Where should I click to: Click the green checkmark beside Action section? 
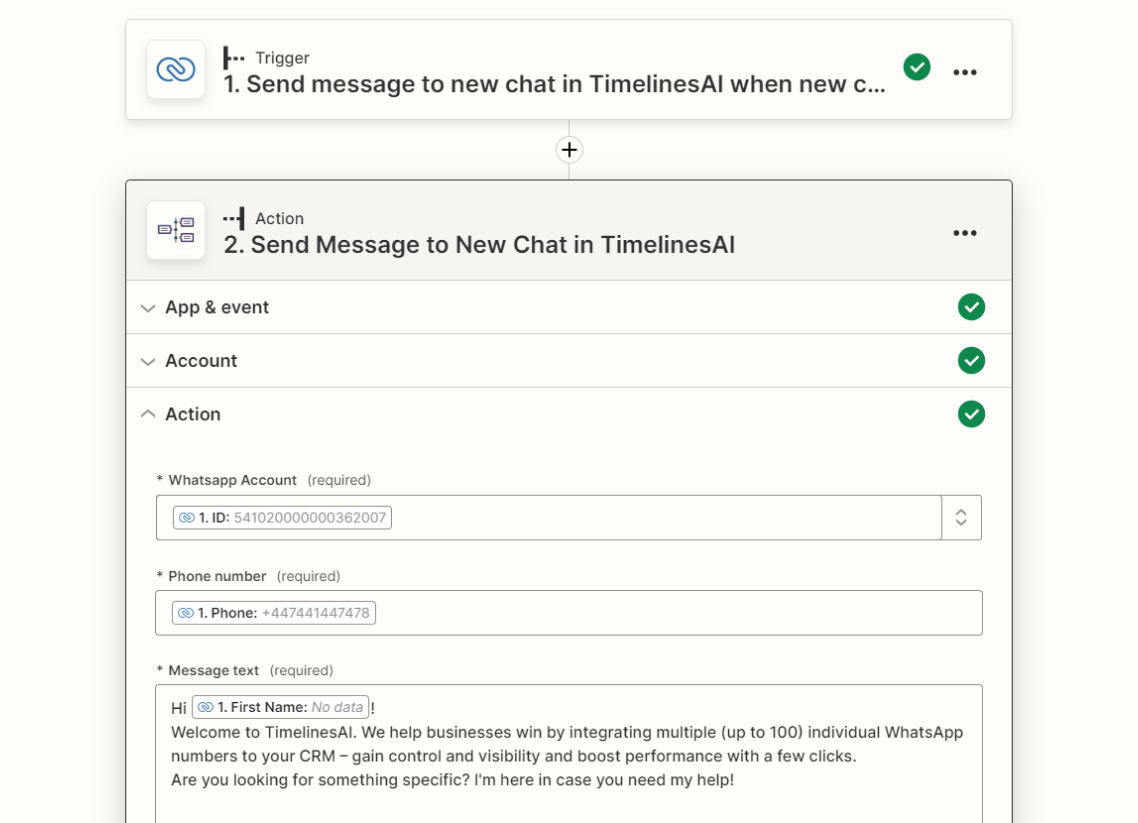click(971, 413)
